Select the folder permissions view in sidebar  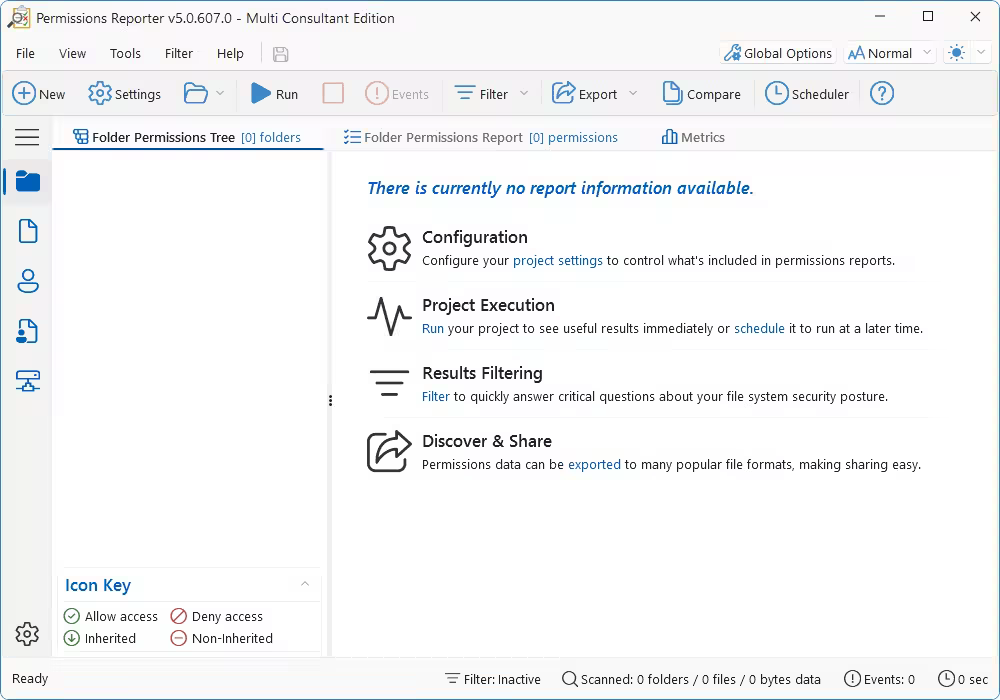coord(27,182)
